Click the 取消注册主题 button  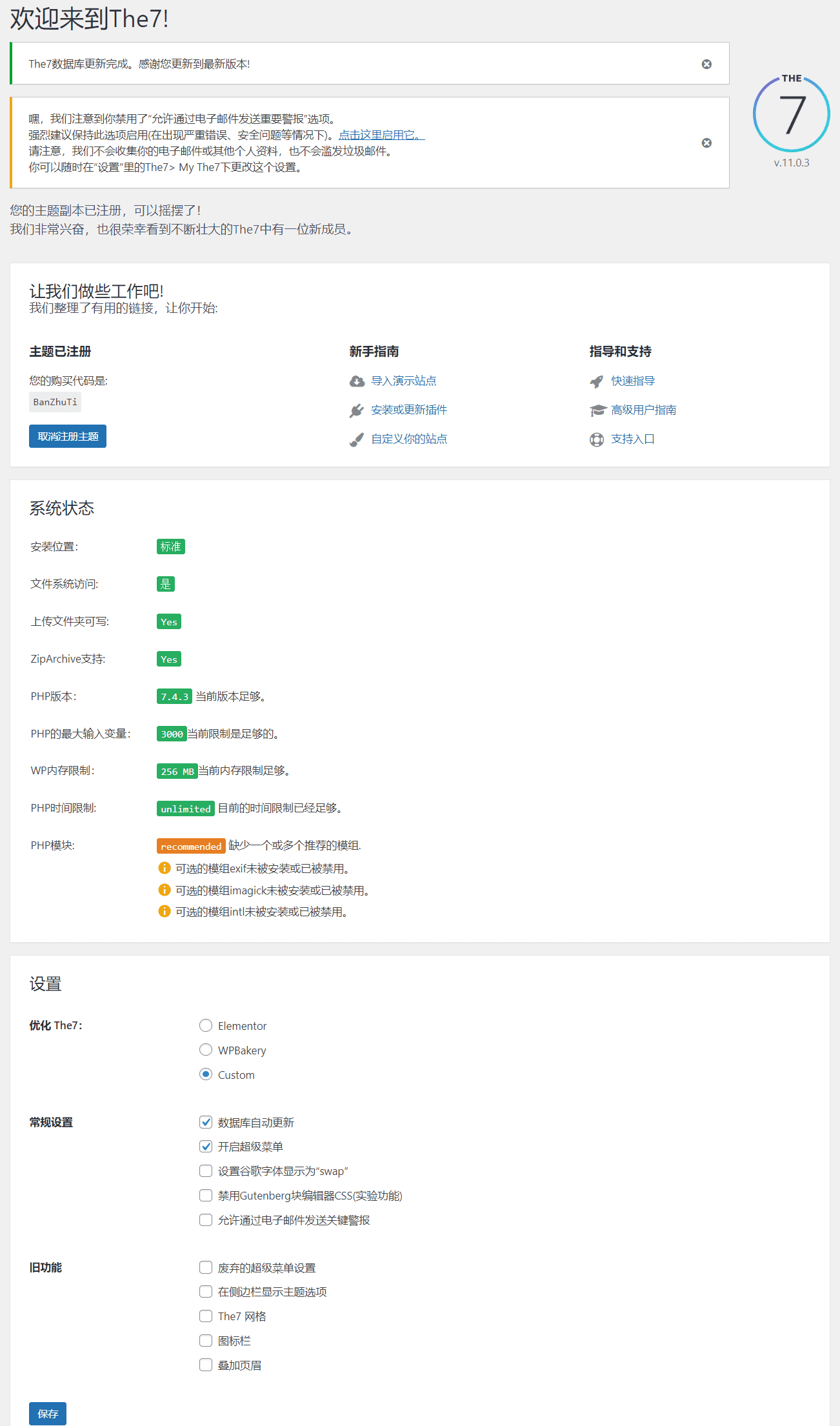(x=68, y=436)
